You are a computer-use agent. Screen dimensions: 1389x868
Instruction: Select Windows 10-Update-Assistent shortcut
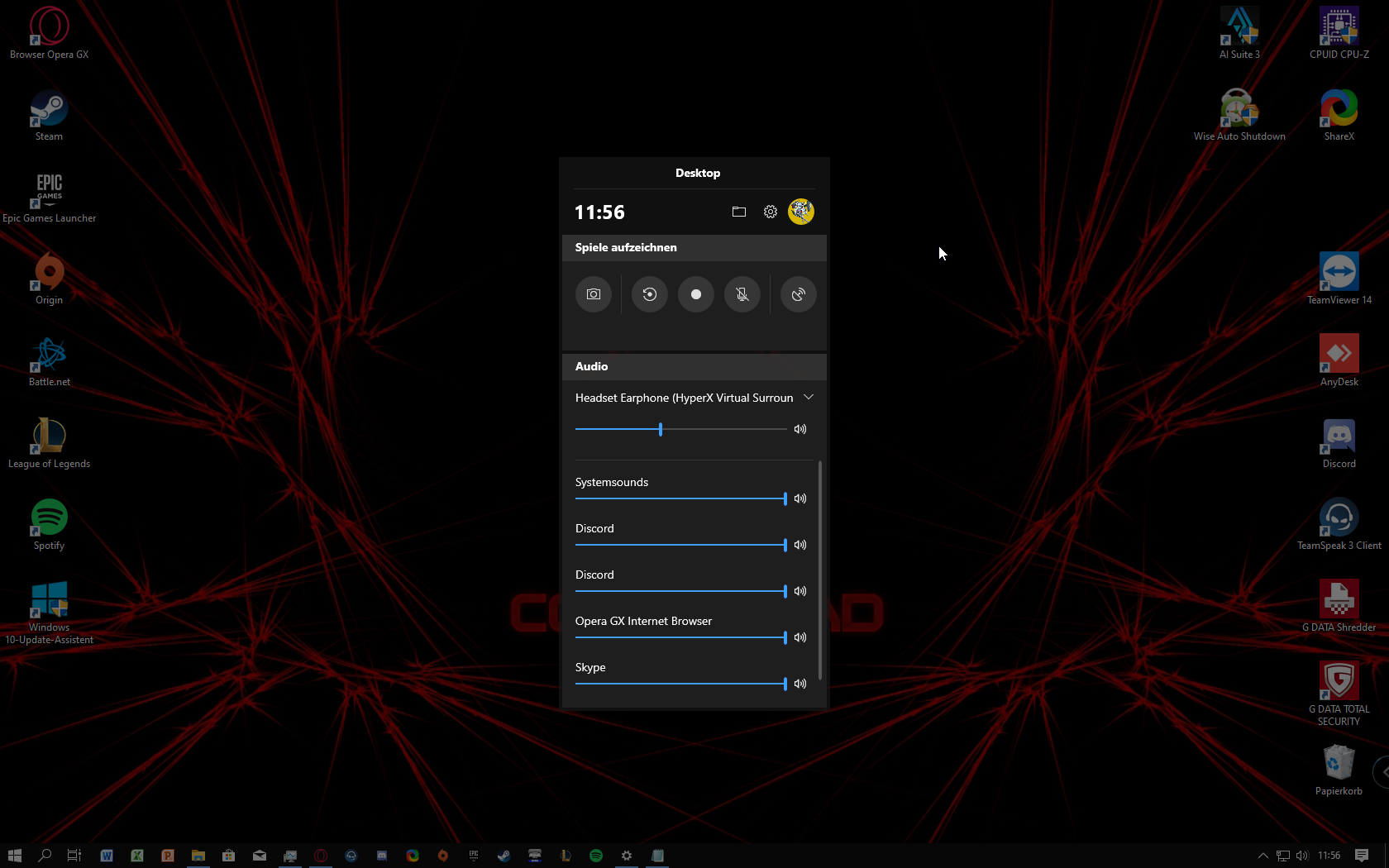(x=50, y=613)
